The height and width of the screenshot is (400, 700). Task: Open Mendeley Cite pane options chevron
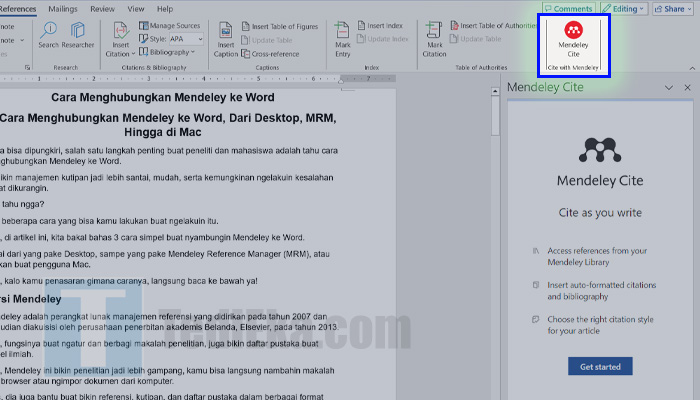coord(669,88)
